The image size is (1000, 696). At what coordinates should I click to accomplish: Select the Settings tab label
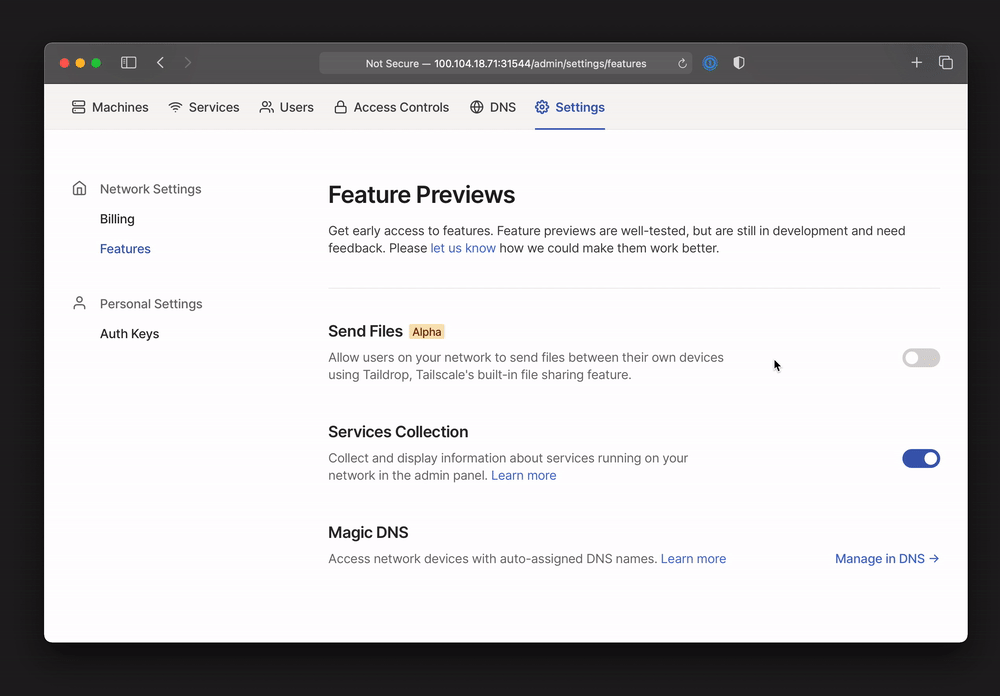point(580,107)
